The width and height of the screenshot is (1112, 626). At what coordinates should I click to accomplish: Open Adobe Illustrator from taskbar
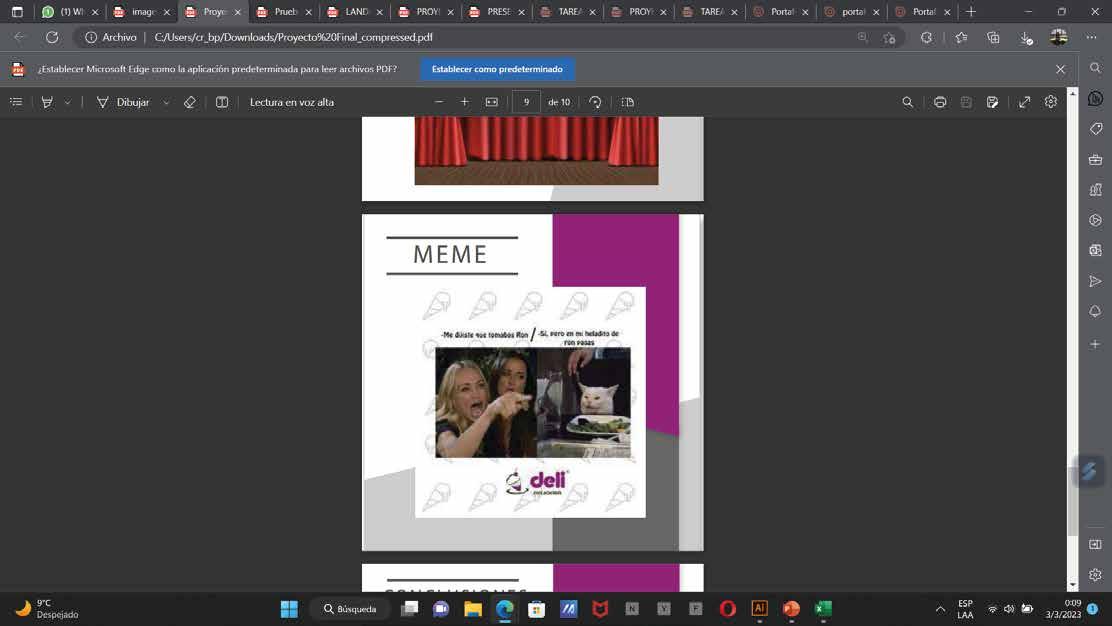[759, 609]
